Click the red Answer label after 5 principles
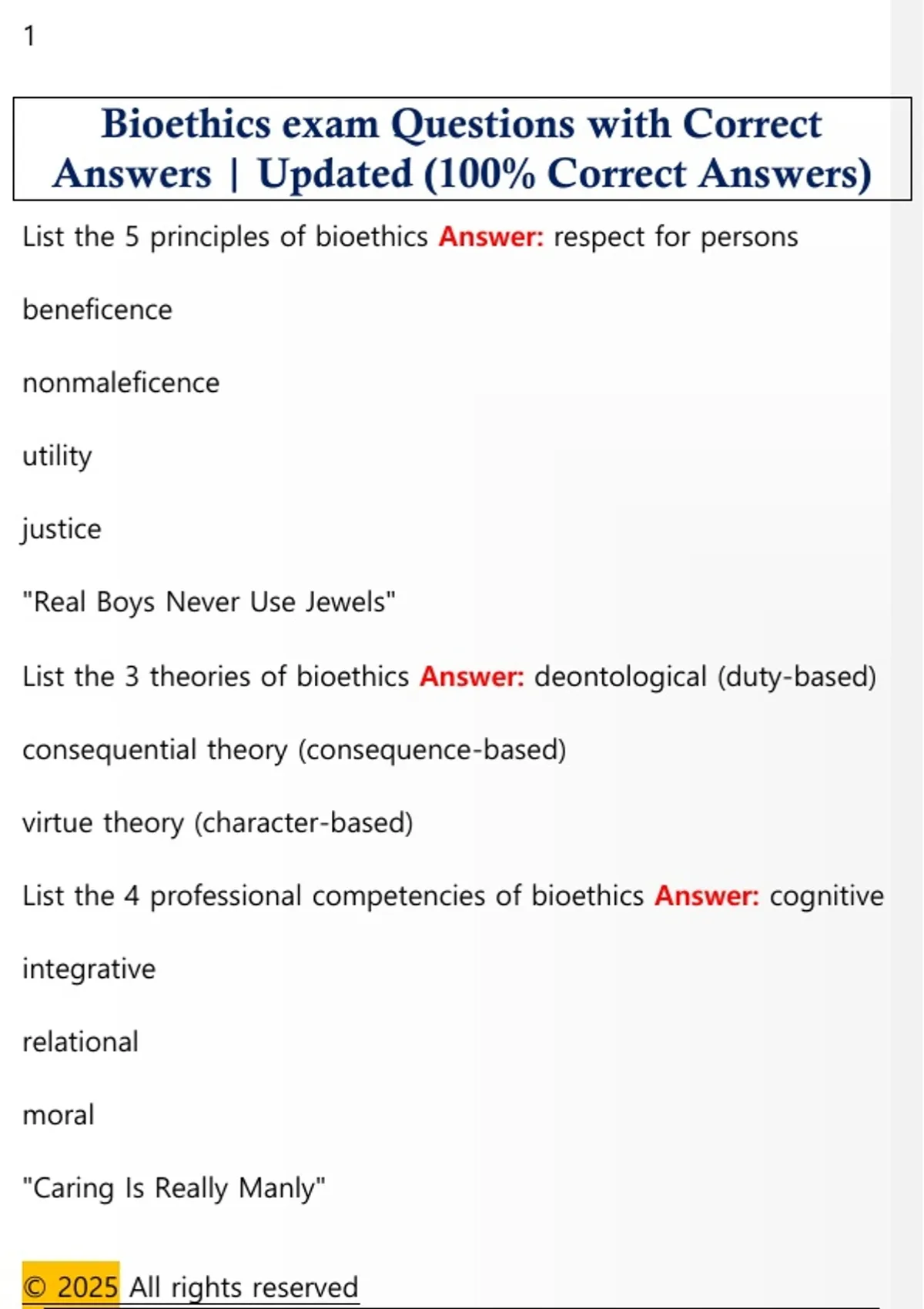 click(x=490, y=237)
